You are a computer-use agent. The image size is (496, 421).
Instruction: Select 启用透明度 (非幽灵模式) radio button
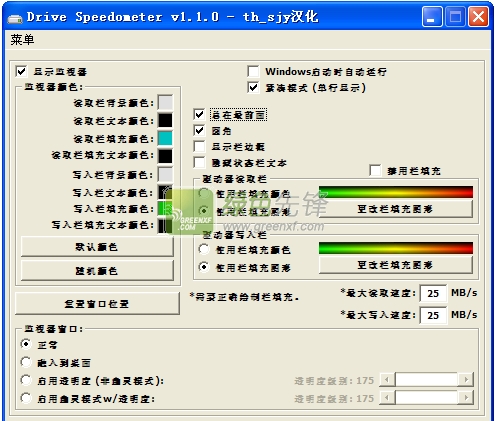click(26, 380)
